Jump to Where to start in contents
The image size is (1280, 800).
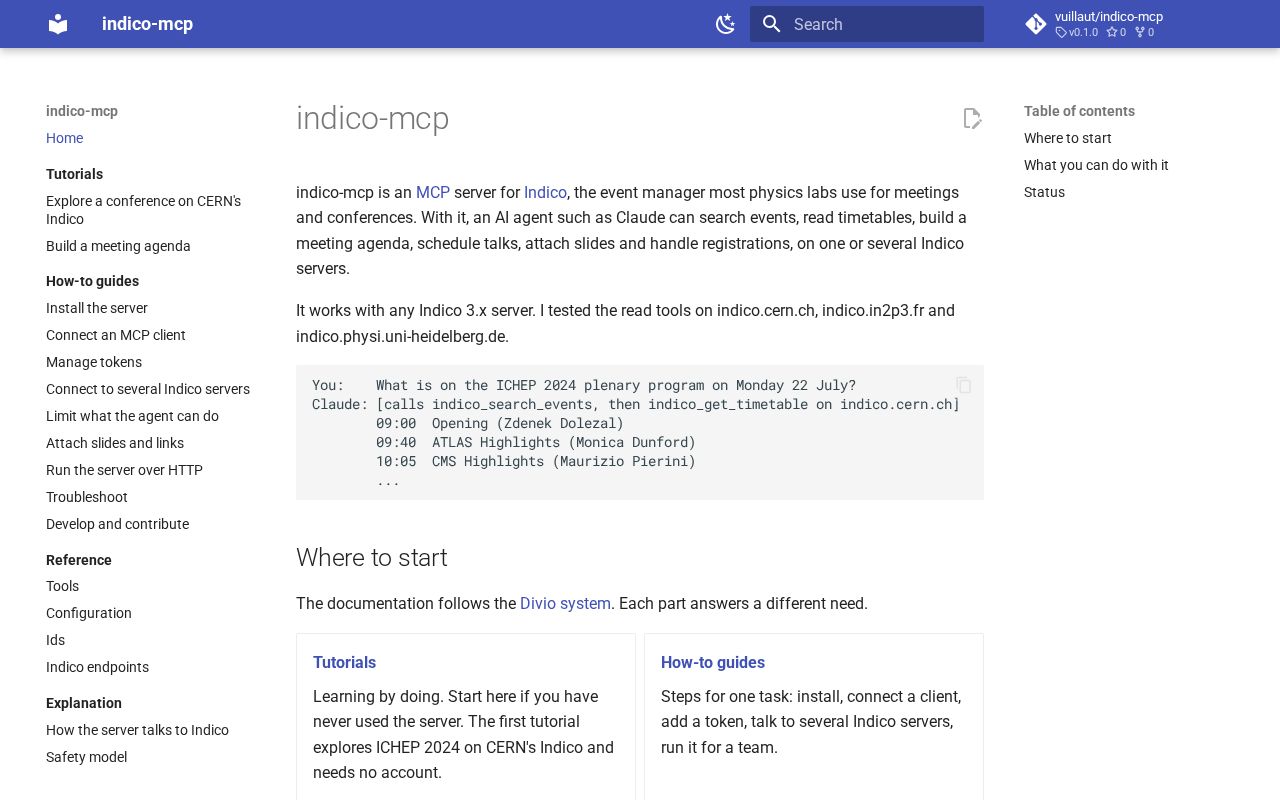(1067, 138)
